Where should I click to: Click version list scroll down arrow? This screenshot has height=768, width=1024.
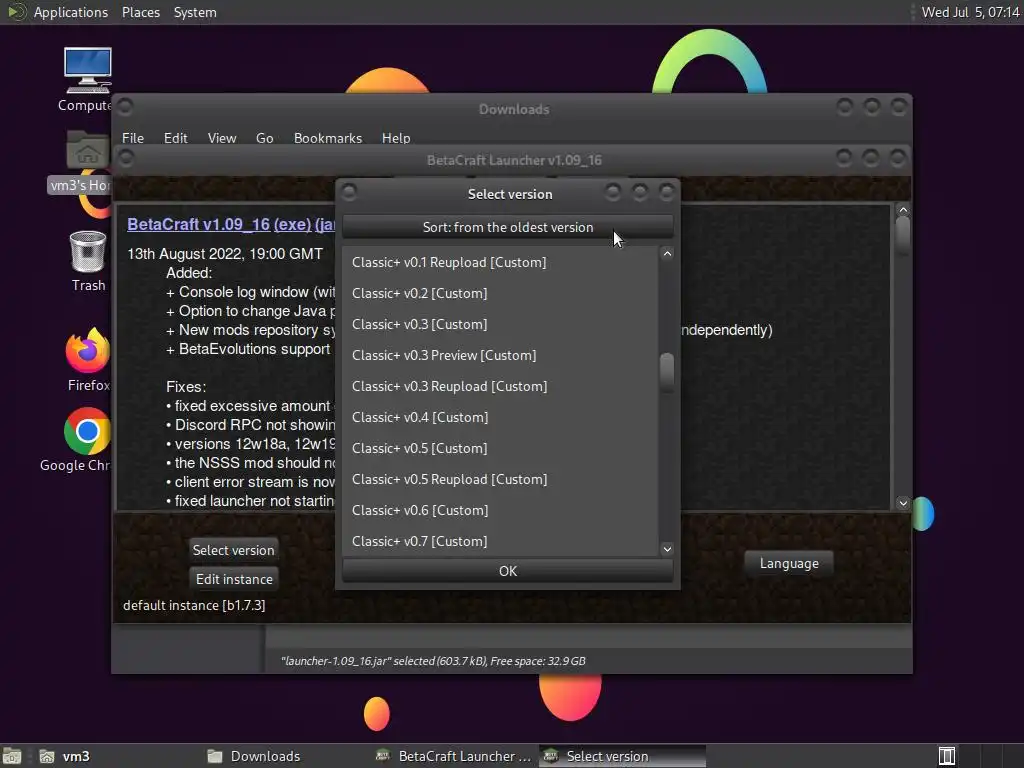[x=667, y=549]
